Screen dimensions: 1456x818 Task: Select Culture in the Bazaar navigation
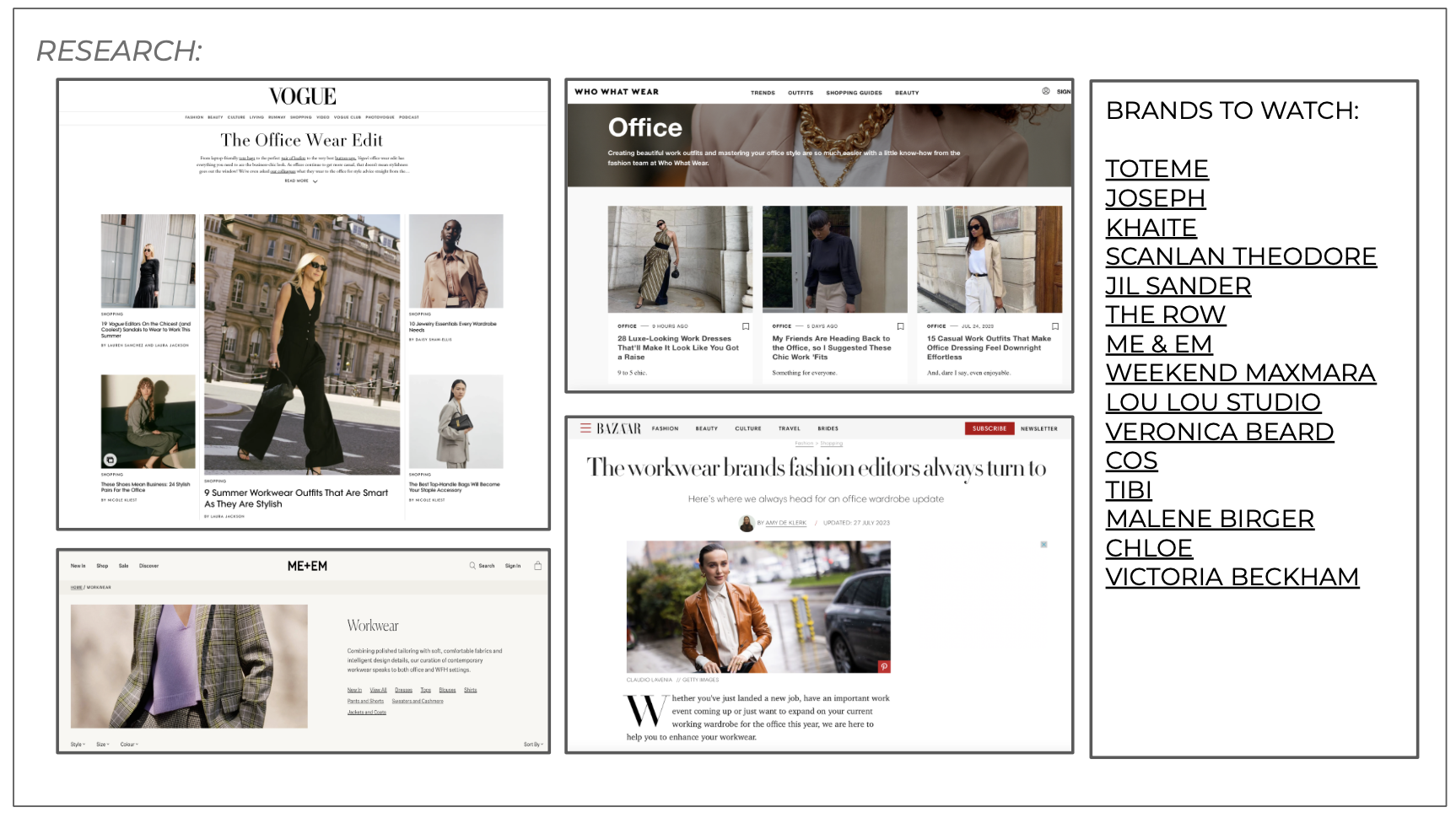[x=747, y=428]
